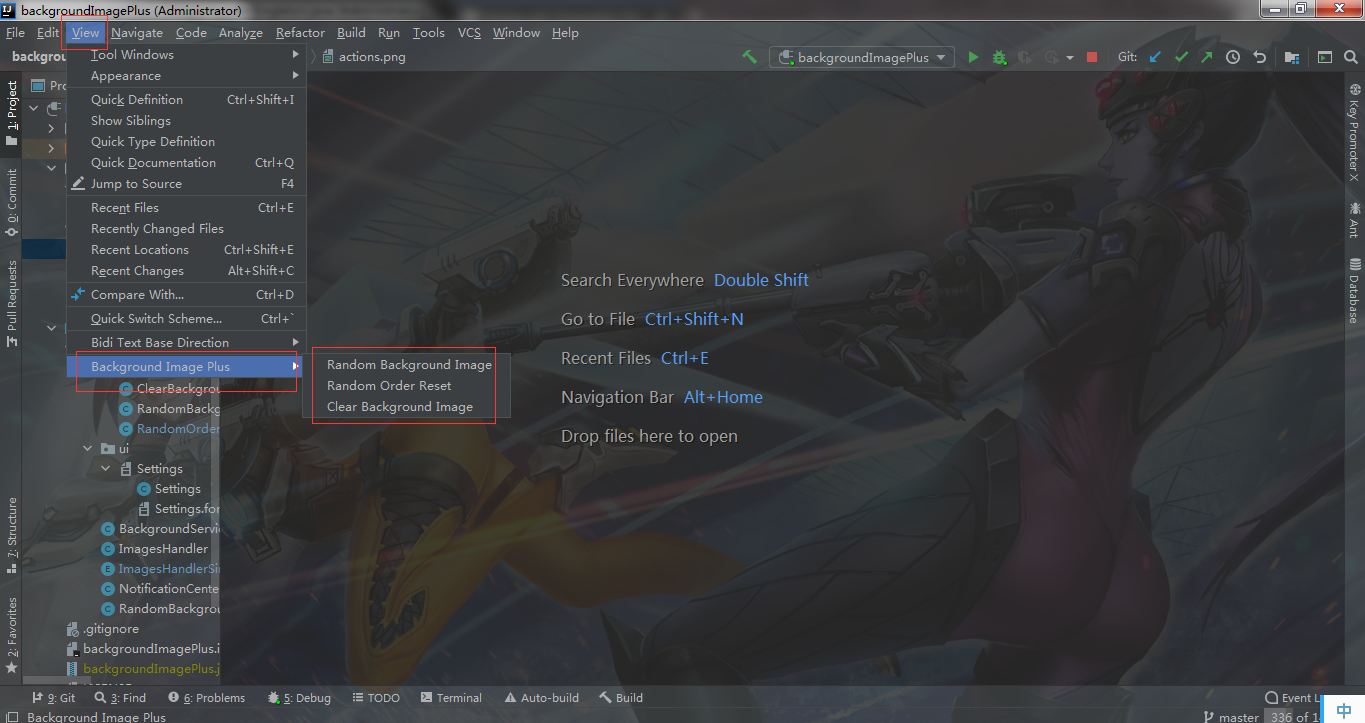The height and width of the screenshot is (723, 1365).
Task: Click actions.png breadcrumb in navigation bar
Action: (x=364, y=57)
